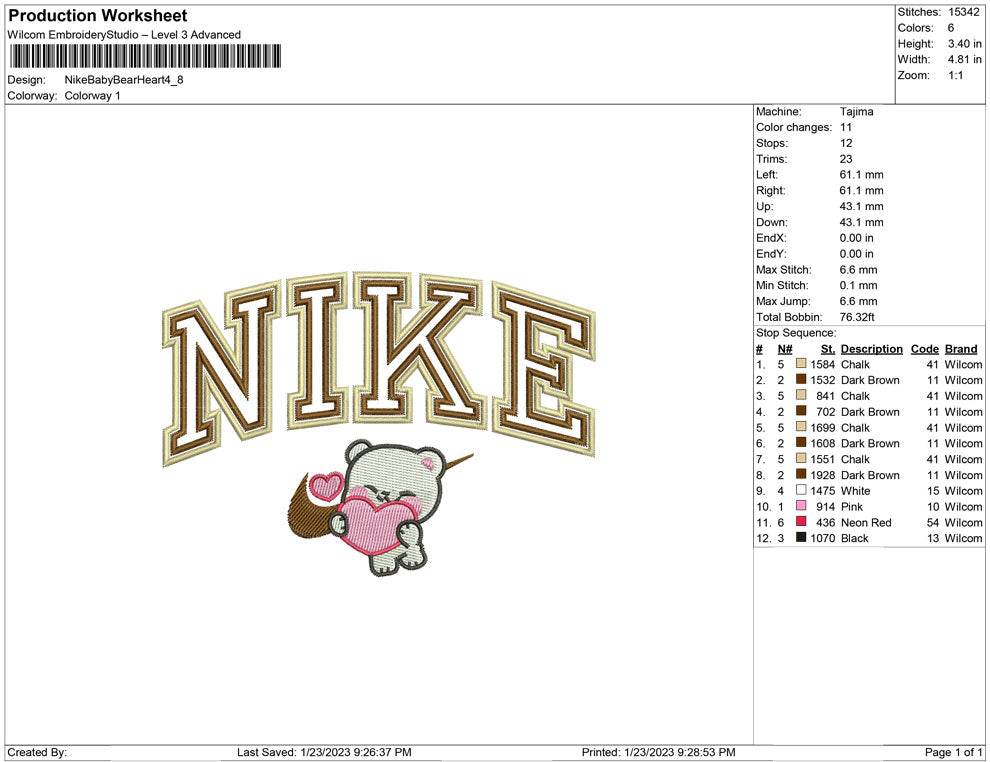990x762 pixels.
Task: Click the 'Stop Sequence:' heading
Action: (x=796, y=333)
